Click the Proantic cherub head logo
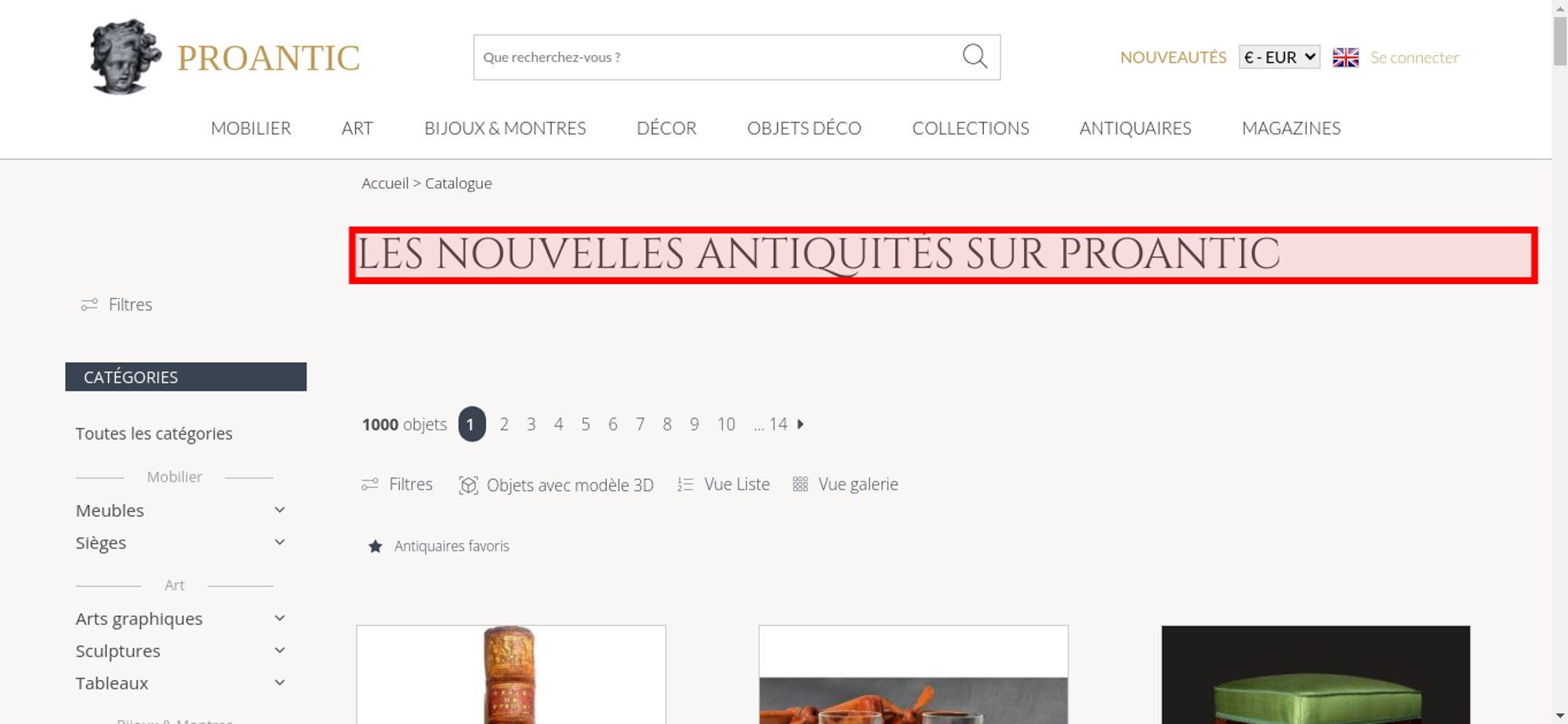 tap(125, 56)
